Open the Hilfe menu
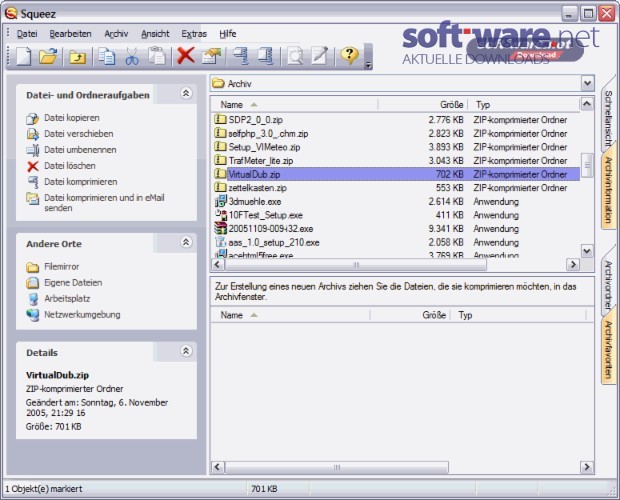The image size is (620, 500). 228,34
